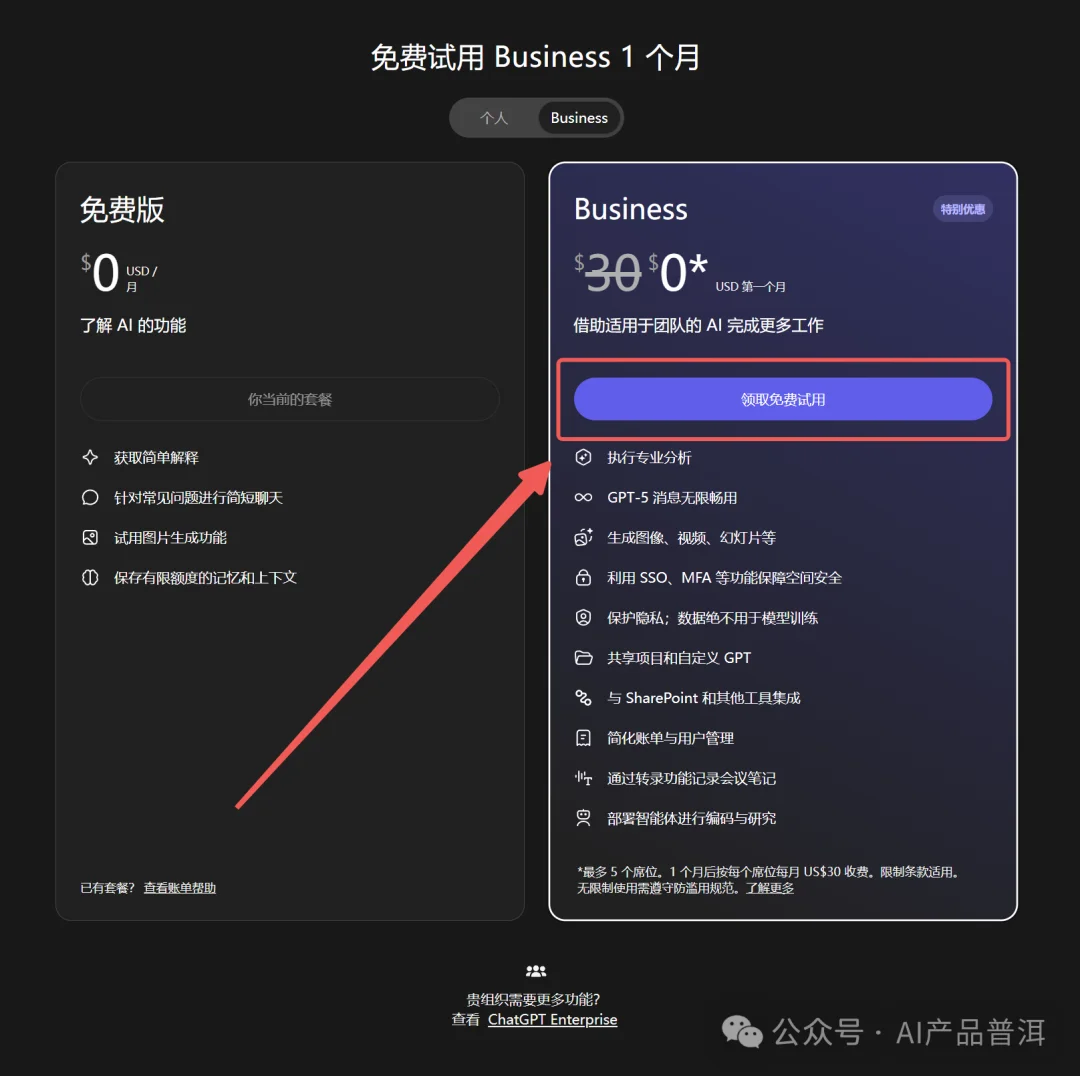This screenshot has width=1080, height=1076.
Task: Click the folder icon for 共享项目和自定义 GPT
Action: 583,657
